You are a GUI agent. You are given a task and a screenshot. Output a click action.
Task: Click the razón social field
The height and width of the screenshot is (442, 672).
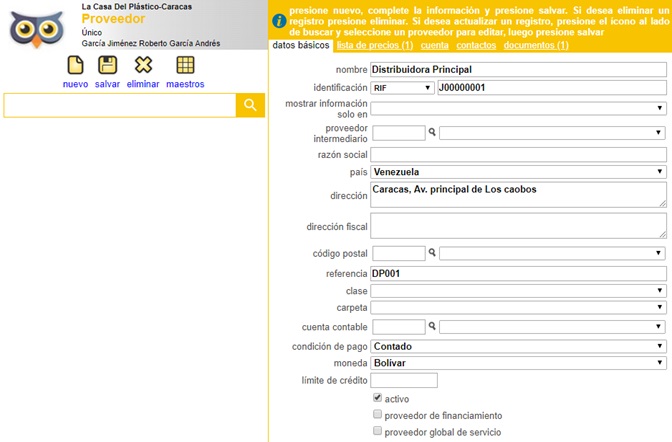coord(518,155)
